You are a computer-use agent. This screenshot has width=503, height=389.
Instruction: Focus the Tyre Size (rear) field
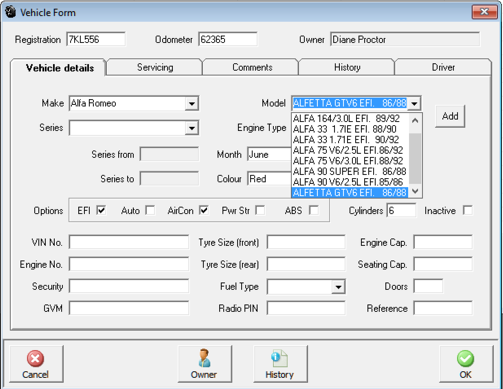pyautogui.click(x=306, y=264)
